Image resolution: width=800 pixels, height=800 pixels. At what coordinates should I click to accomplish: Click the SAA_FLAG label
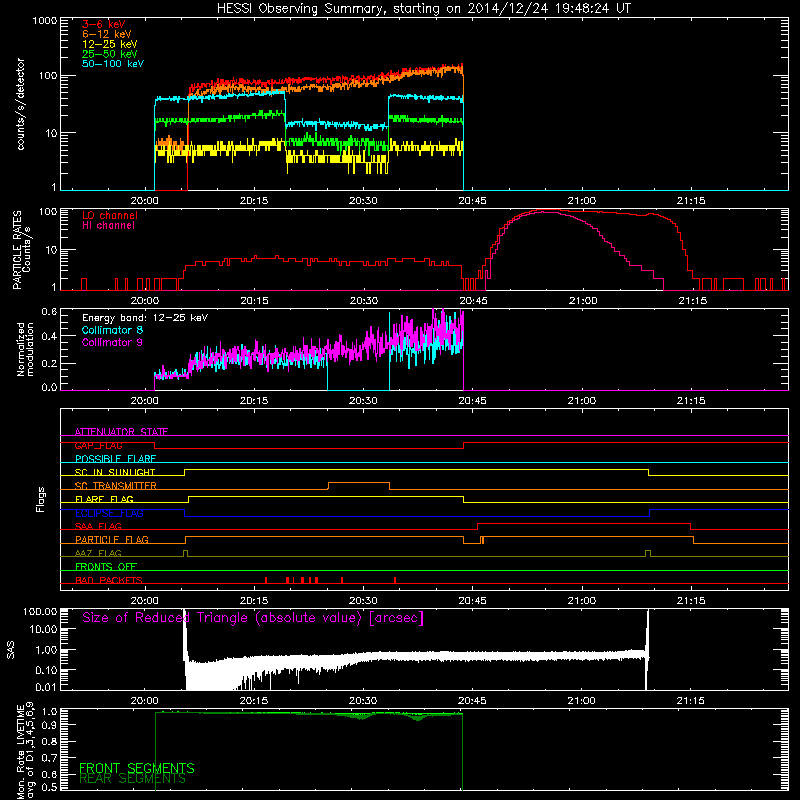point(98,526)
